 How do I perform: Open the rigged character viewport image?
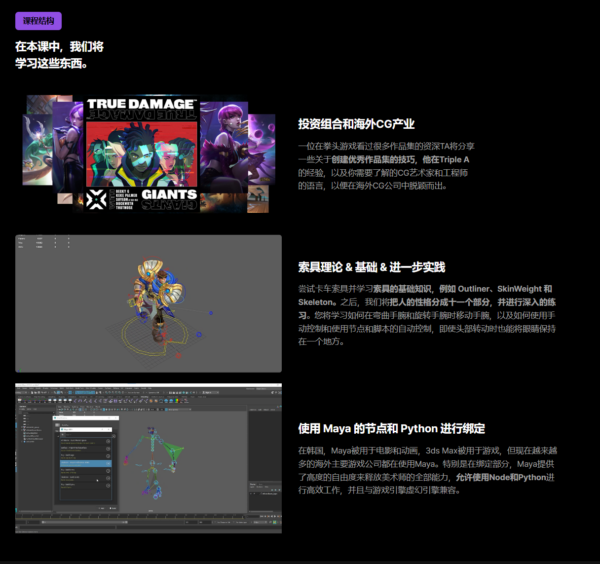pos(148,303)
